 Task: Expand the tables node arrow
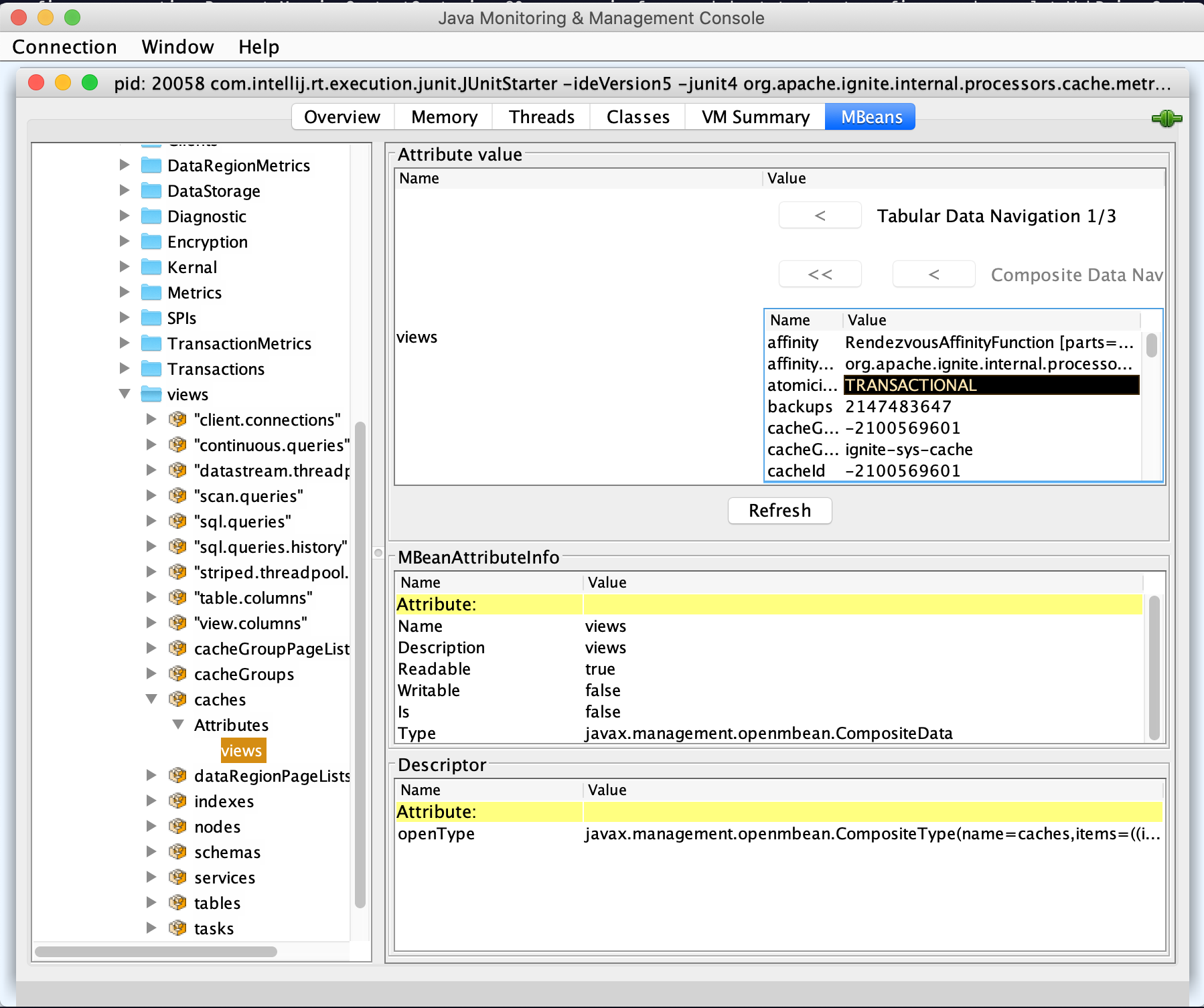pos(151,902)
